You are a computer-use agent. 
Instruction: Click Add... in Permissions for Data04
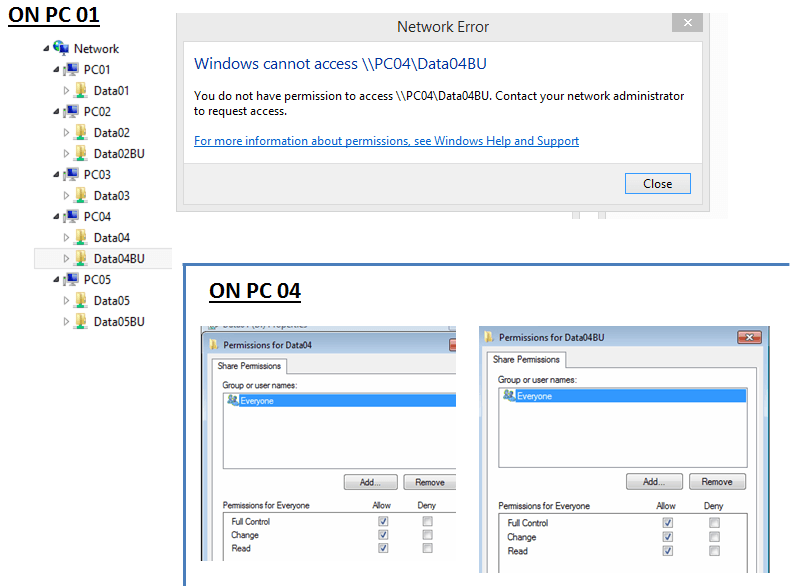pos(371,482)
